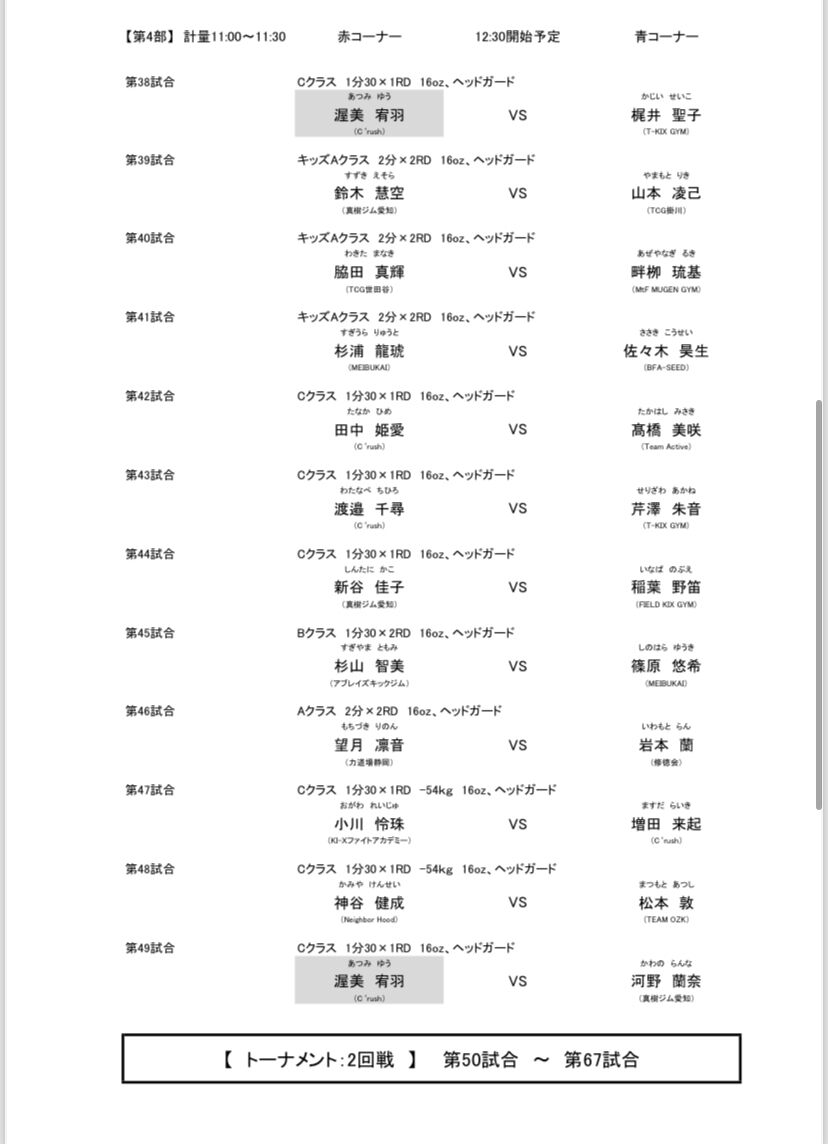828x1144 pixels.
Task: Click the name 田中 姫愛
Action: click(369, 430)
